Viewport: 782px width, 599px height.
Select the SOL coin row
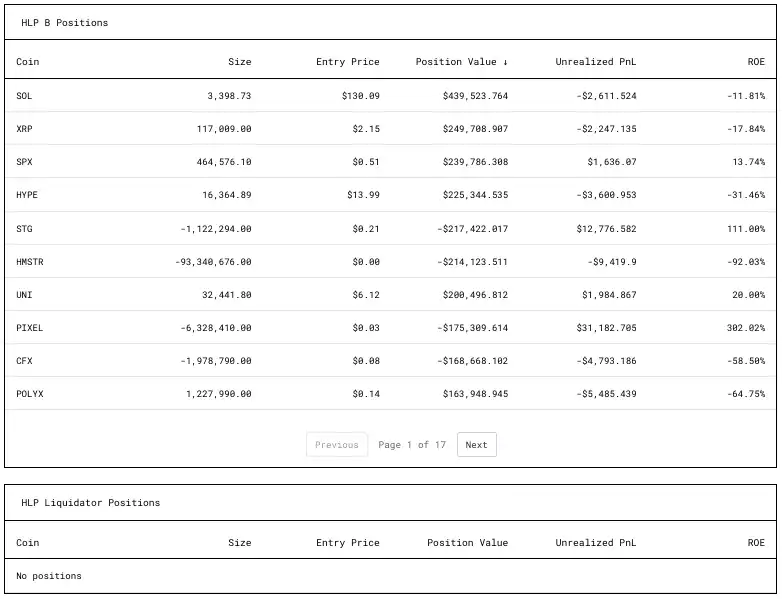(25, 96)
